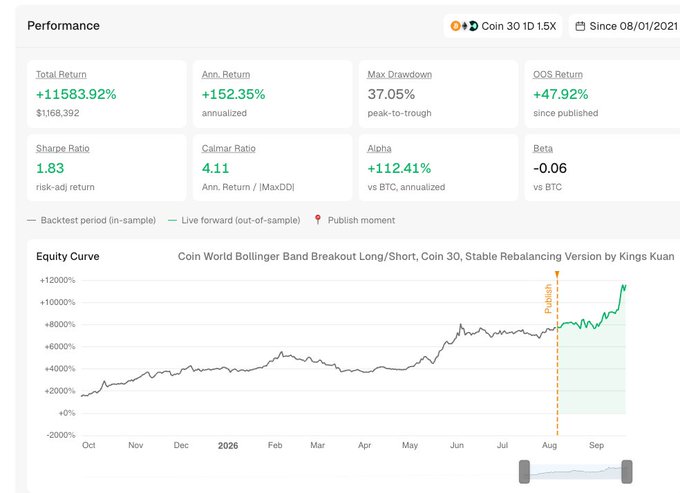This screenshot has height=493, width=680.
Task: Click the Alpha metric label
Action: point(379,148)
